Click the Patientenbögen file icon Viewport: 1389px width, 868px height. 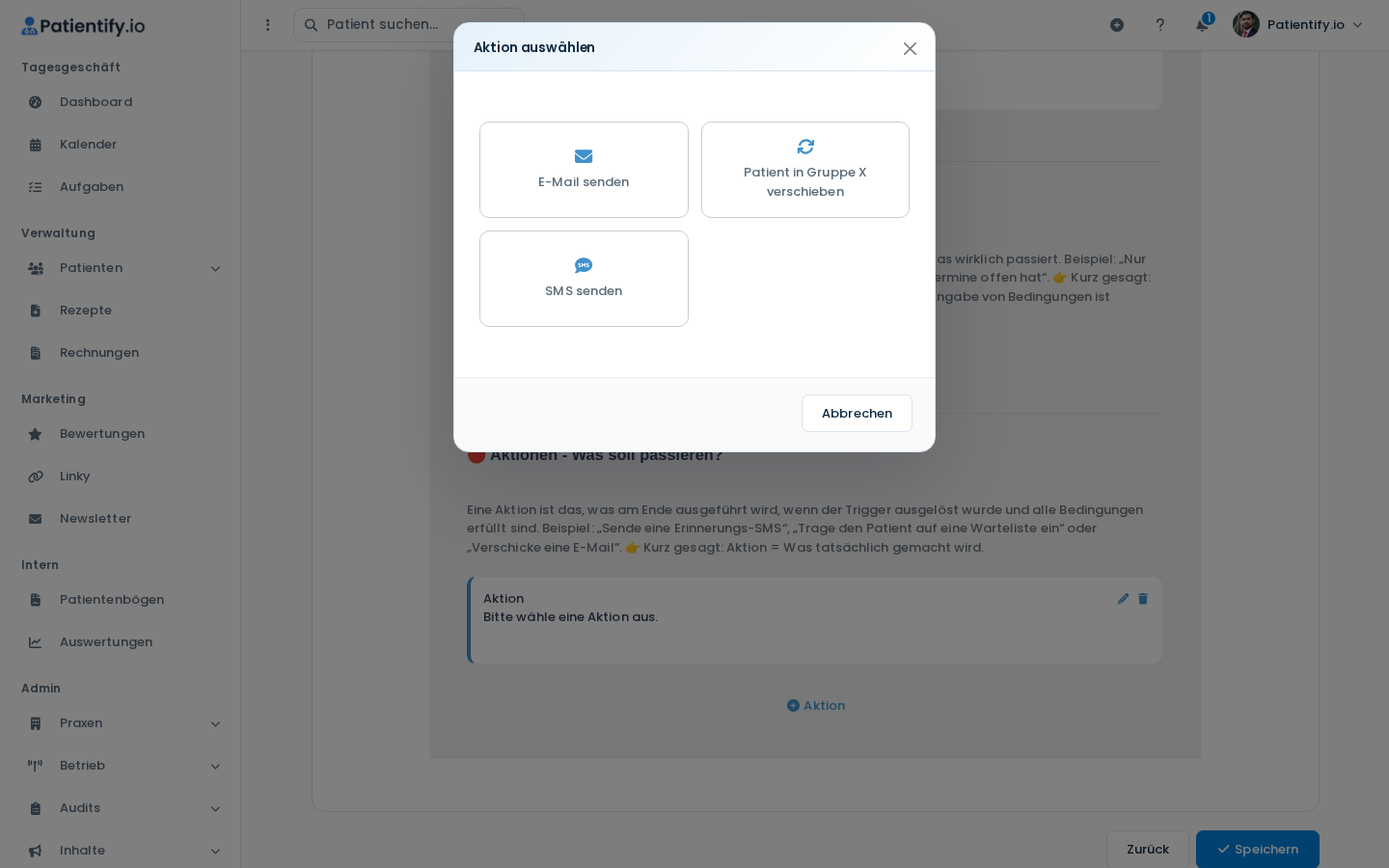36,600
